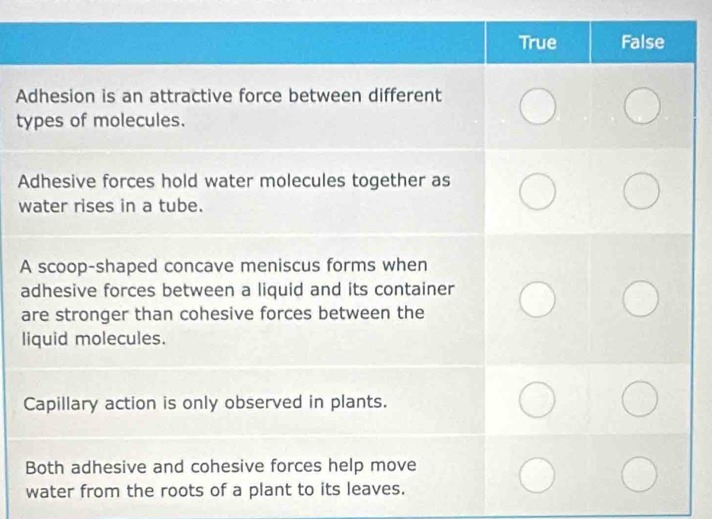Select False for concave meniscus statement
The height and width of the screenshot is (519, 712).
click(641, 298)
